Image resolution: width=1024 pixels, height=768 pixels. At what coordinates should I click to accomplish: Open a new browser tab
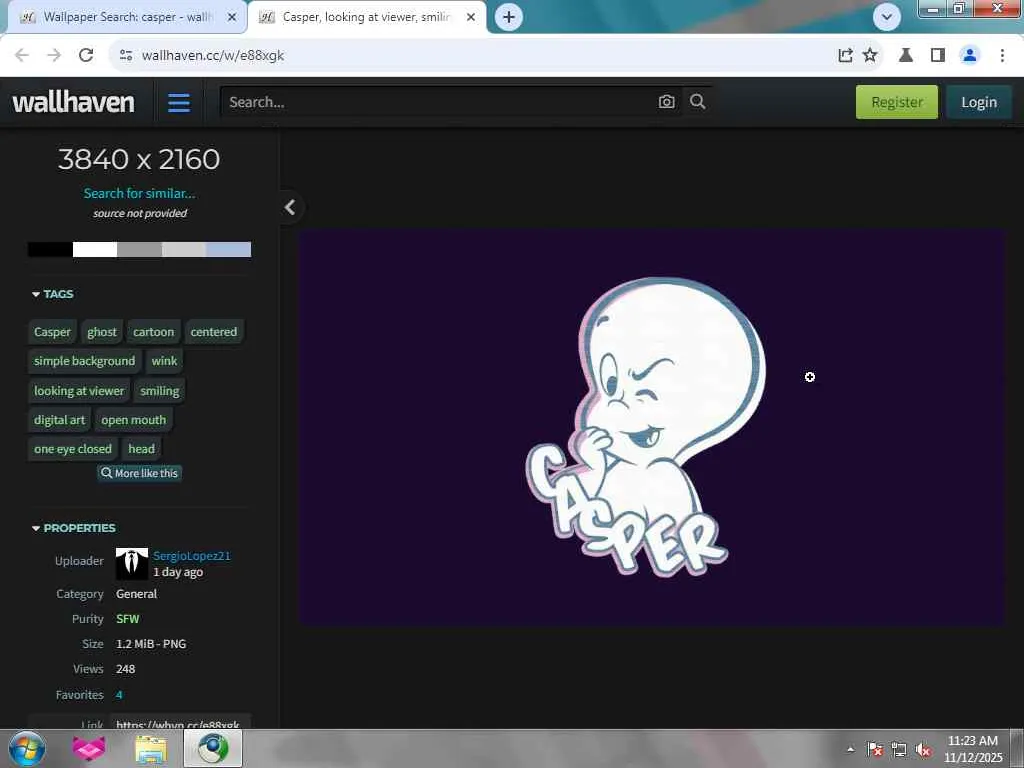coord(509,17)
